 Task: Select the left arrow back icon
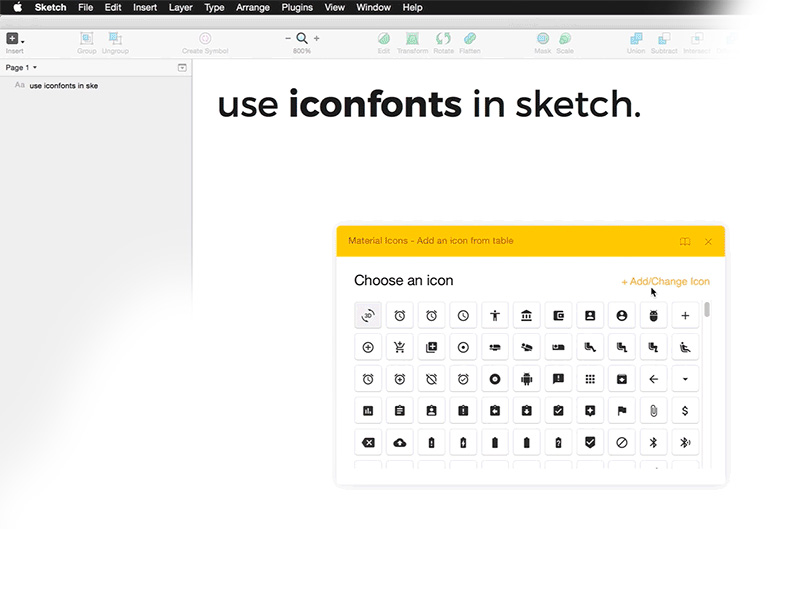[654, 379]
